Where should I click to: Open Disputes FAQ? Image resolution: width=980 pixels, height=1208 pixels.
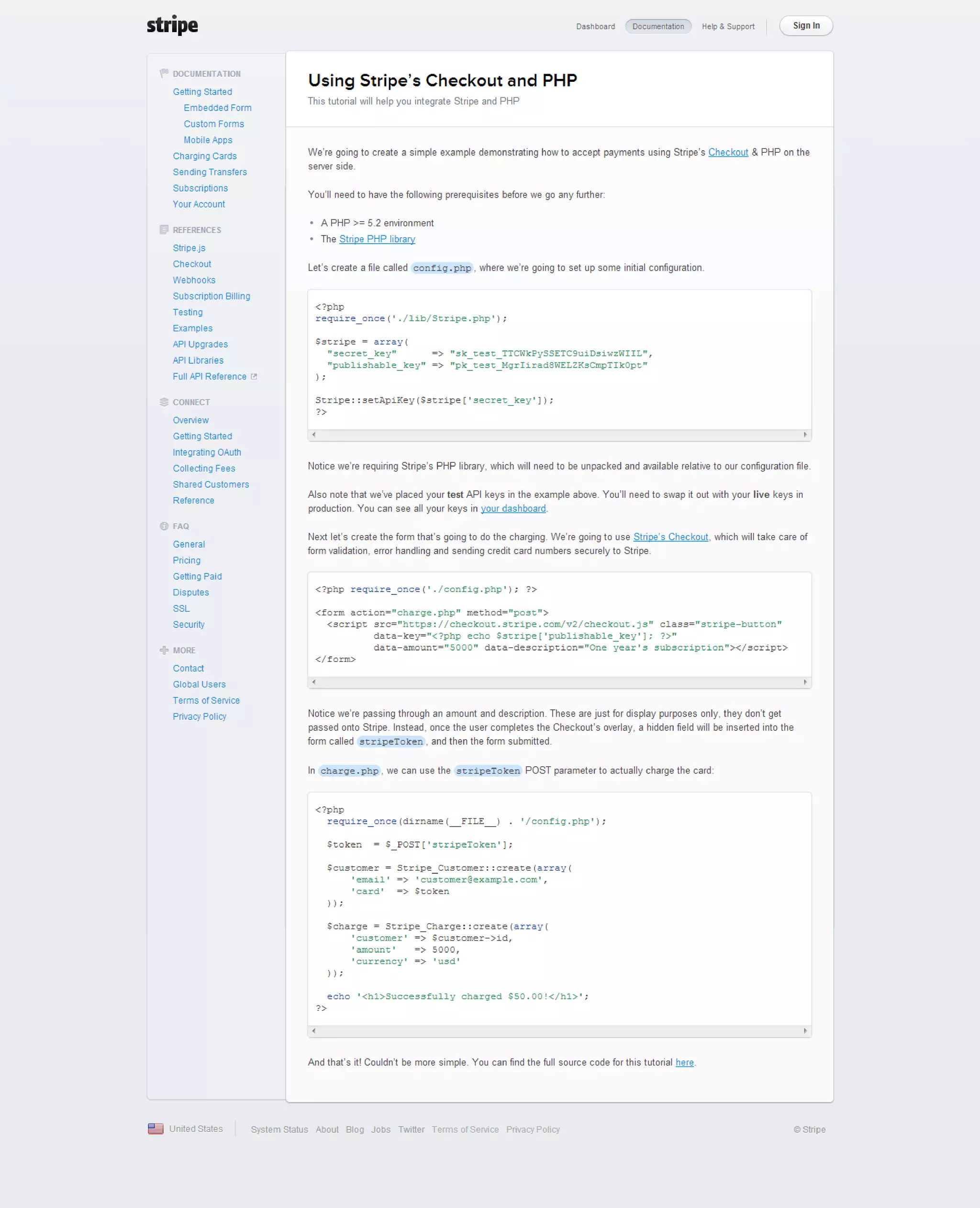click(x=191, y=593)
